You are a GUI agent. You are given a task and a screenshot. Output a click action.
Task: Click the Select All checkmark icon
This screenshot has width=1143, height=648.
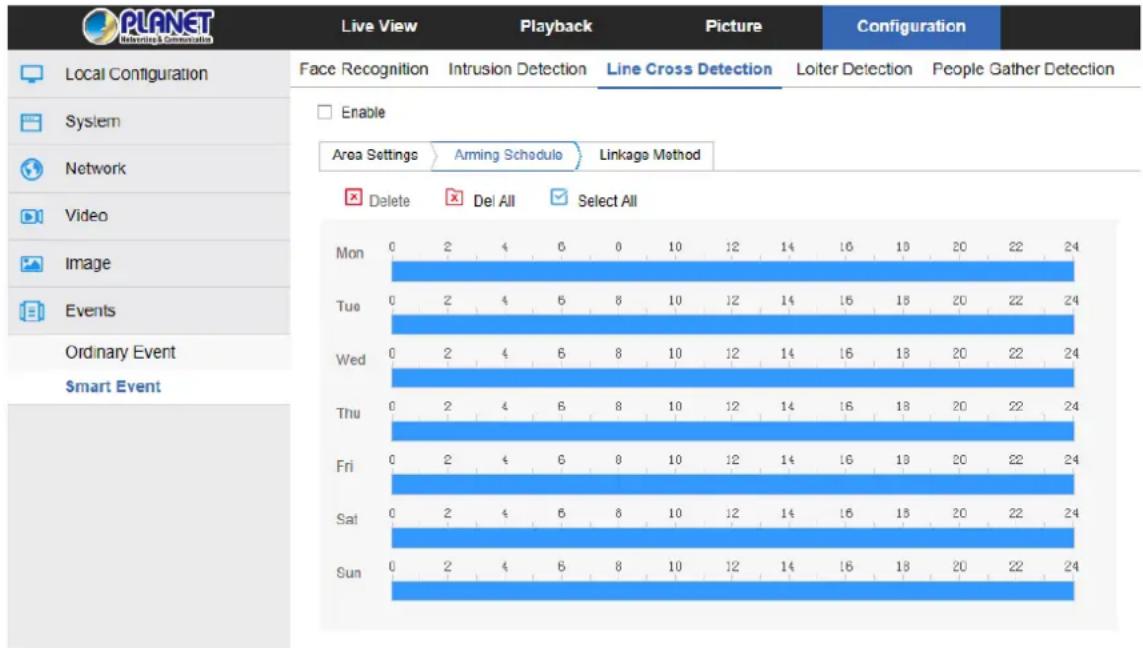(559, 197)
